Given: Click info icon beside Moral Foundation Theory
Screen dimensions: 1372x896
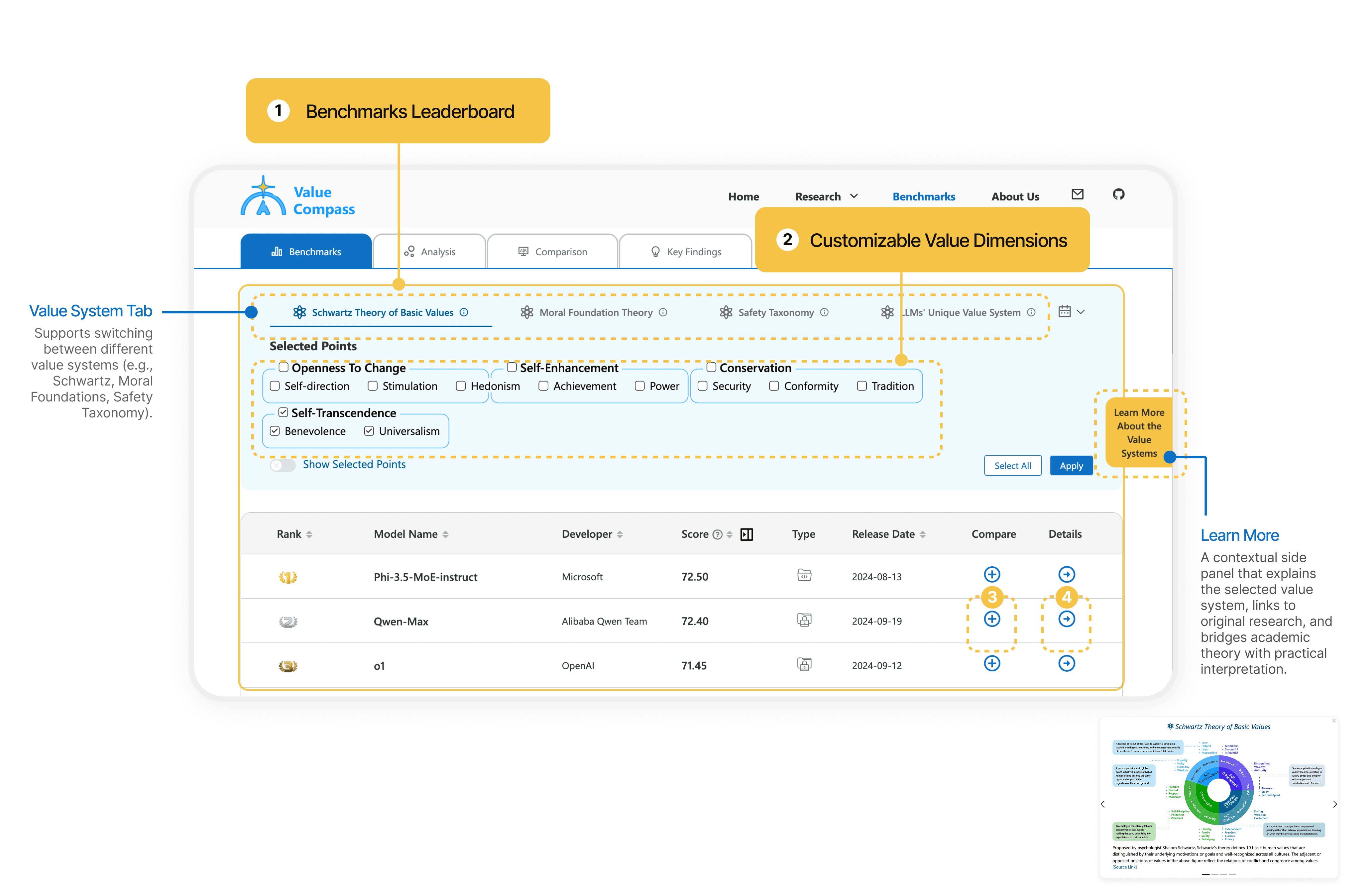Looking at the screenshot, I should (x=663, y=312).
